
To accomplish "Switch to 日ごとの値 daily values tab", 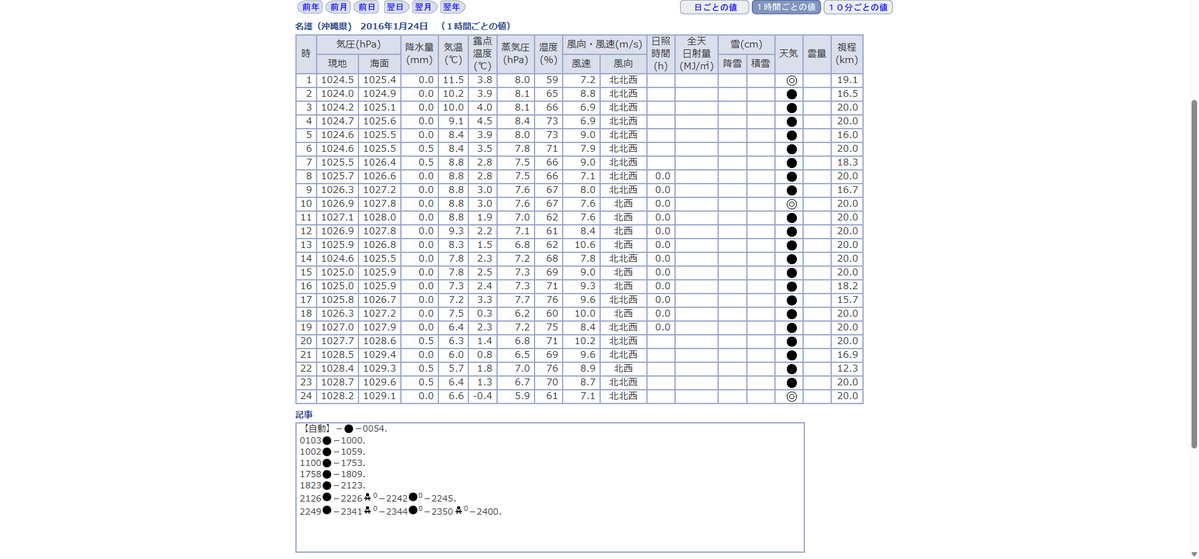I will (x=715, y=7).
